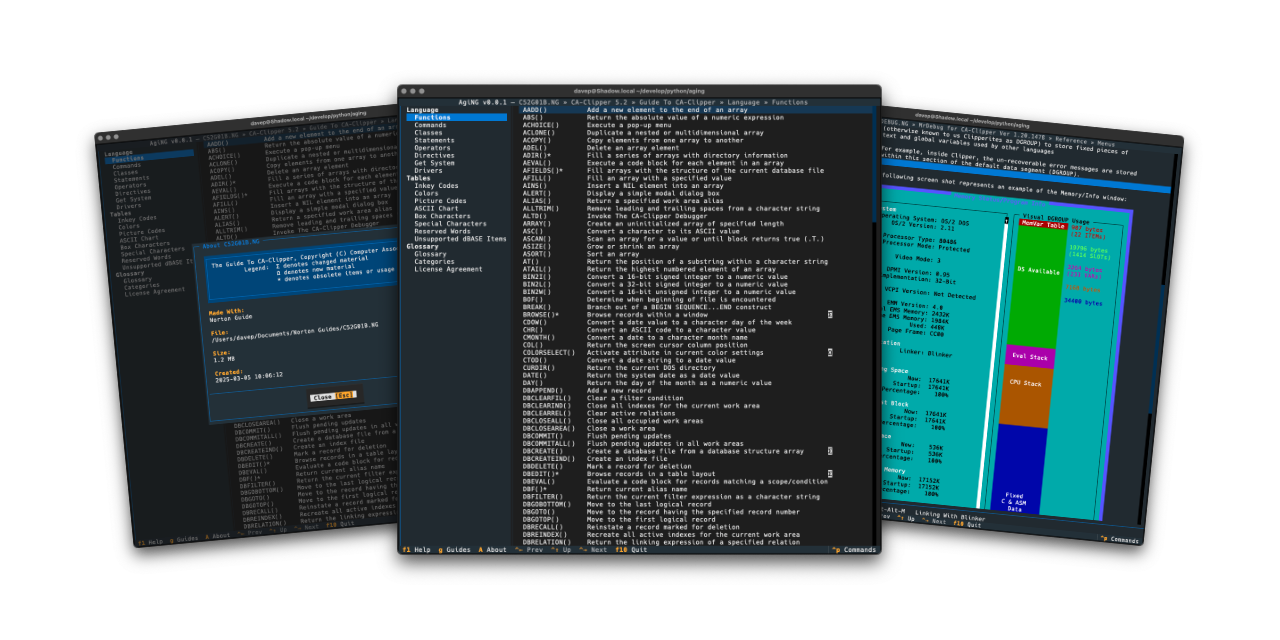Viewport: 1280px width, 640px height.
Task: Select Inkey Codes under Tables in center window
Action: pyautogui.click(x=436, y=185)
